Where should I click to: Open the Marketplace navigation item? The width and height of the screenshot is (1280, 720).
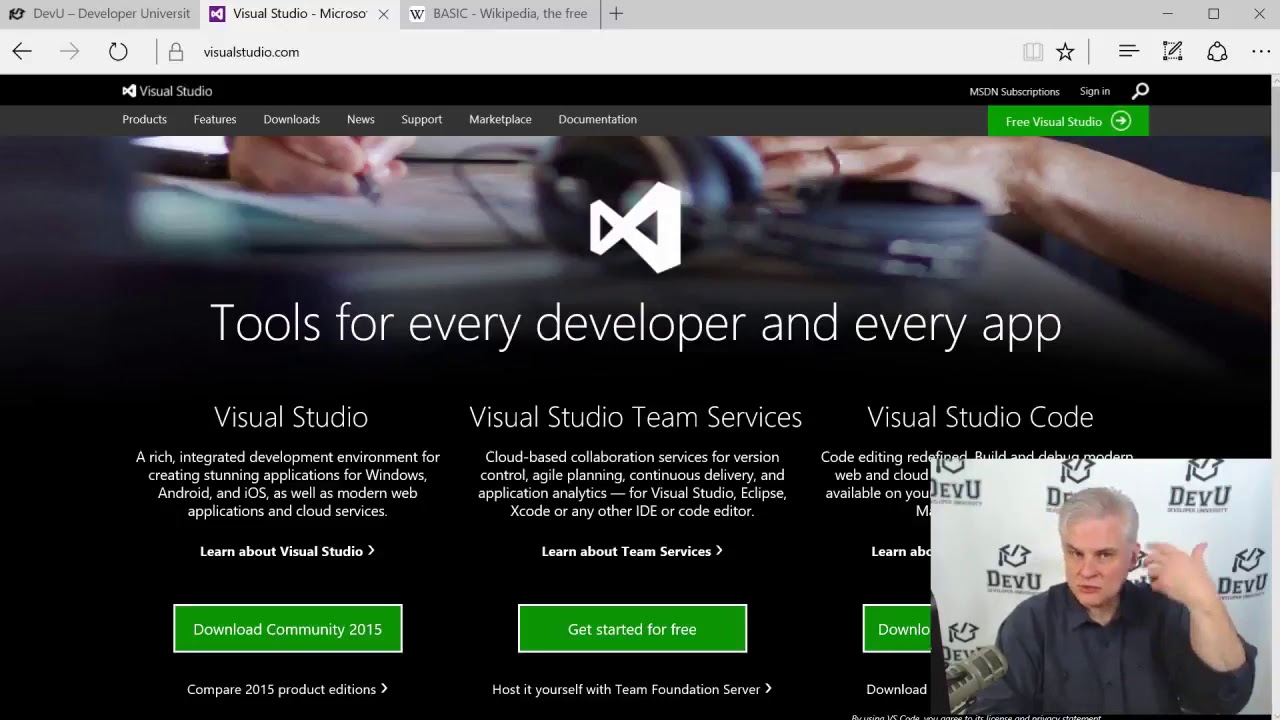500,119
